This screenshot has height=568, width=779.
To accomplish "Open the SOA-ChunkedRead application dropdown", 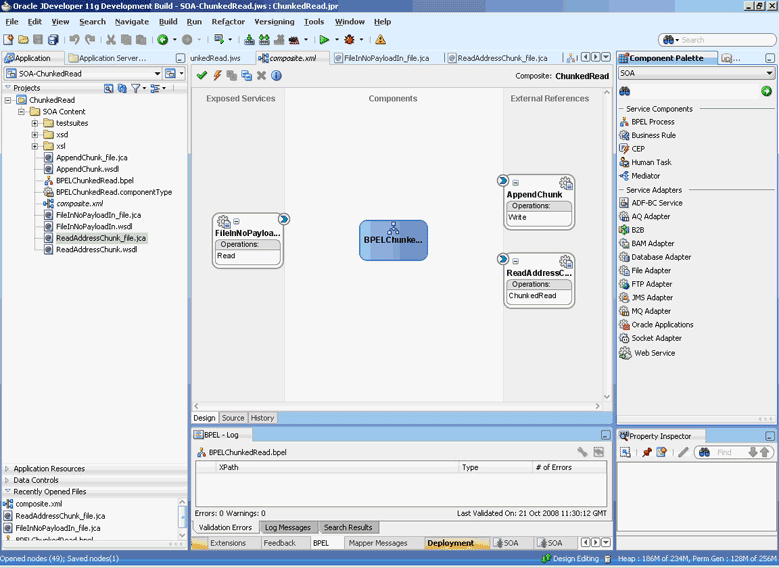I will click(157, 74).
